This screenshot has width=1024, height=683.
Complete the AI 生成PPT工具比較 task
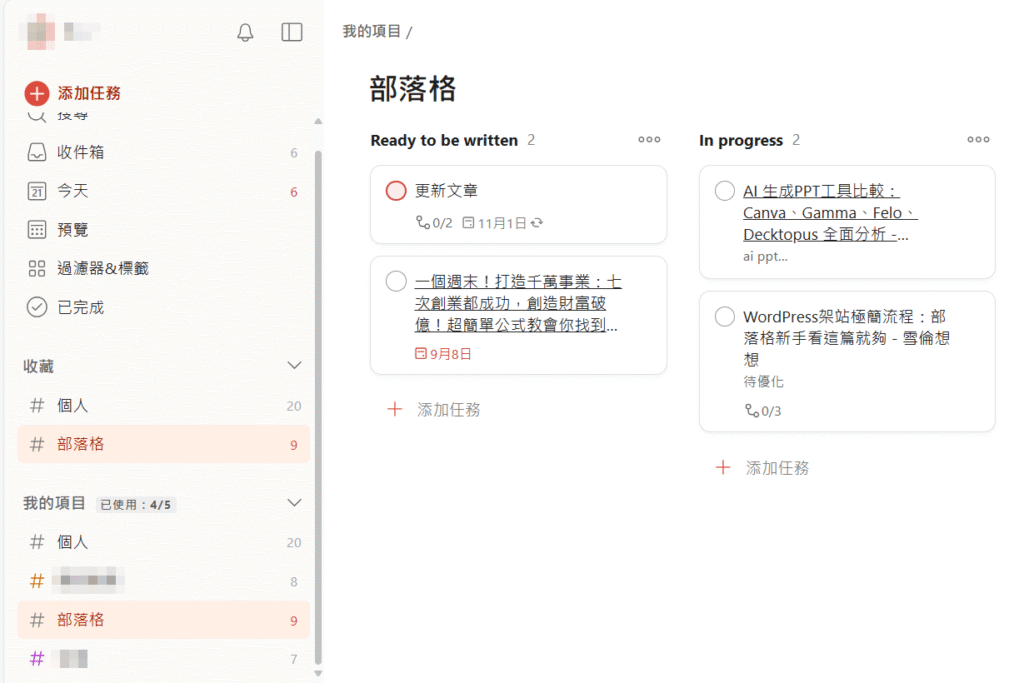coord(725,191)
